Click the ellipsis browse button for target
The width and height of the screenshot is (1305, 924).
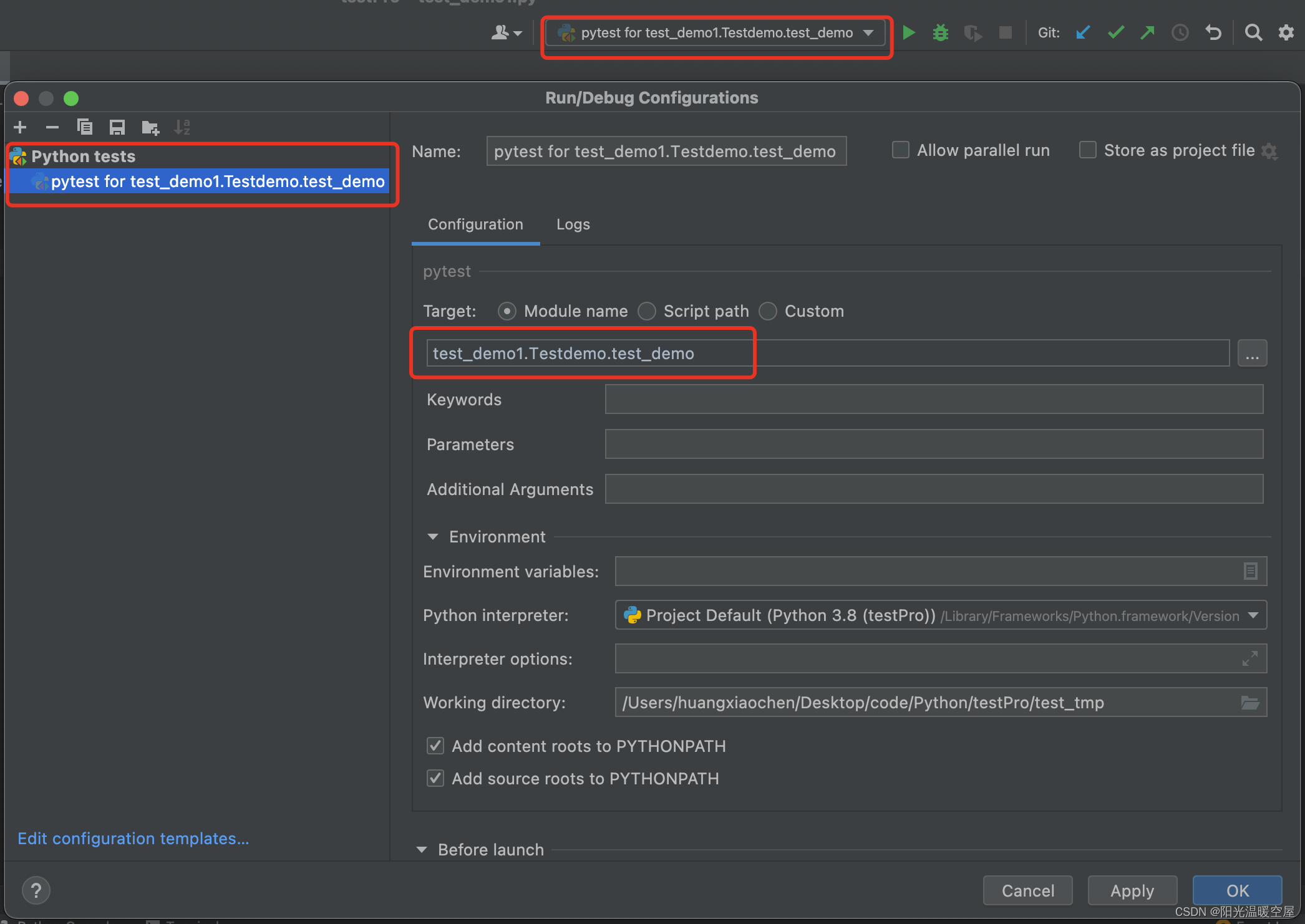[1252, 354]
